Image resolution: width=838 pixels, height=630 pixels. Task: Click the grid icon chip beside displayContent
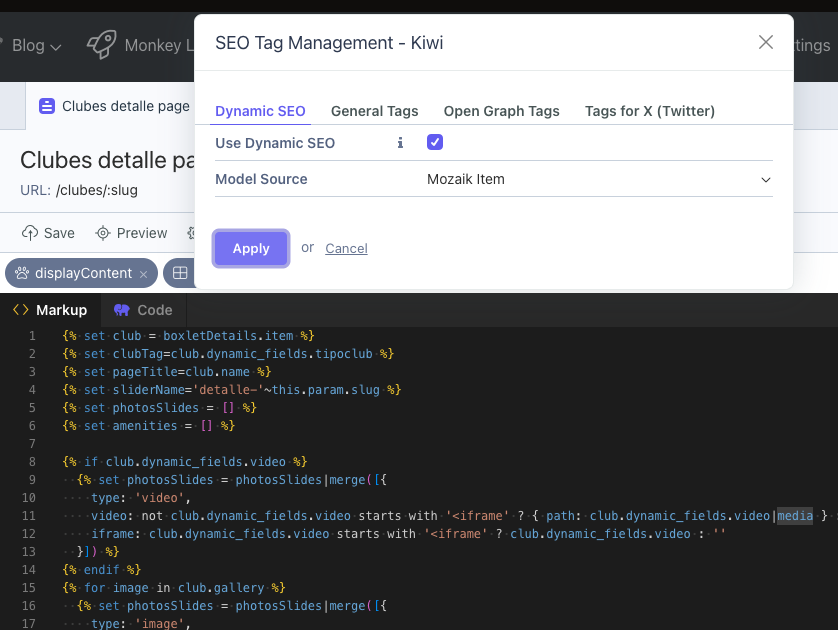(180, 273)
